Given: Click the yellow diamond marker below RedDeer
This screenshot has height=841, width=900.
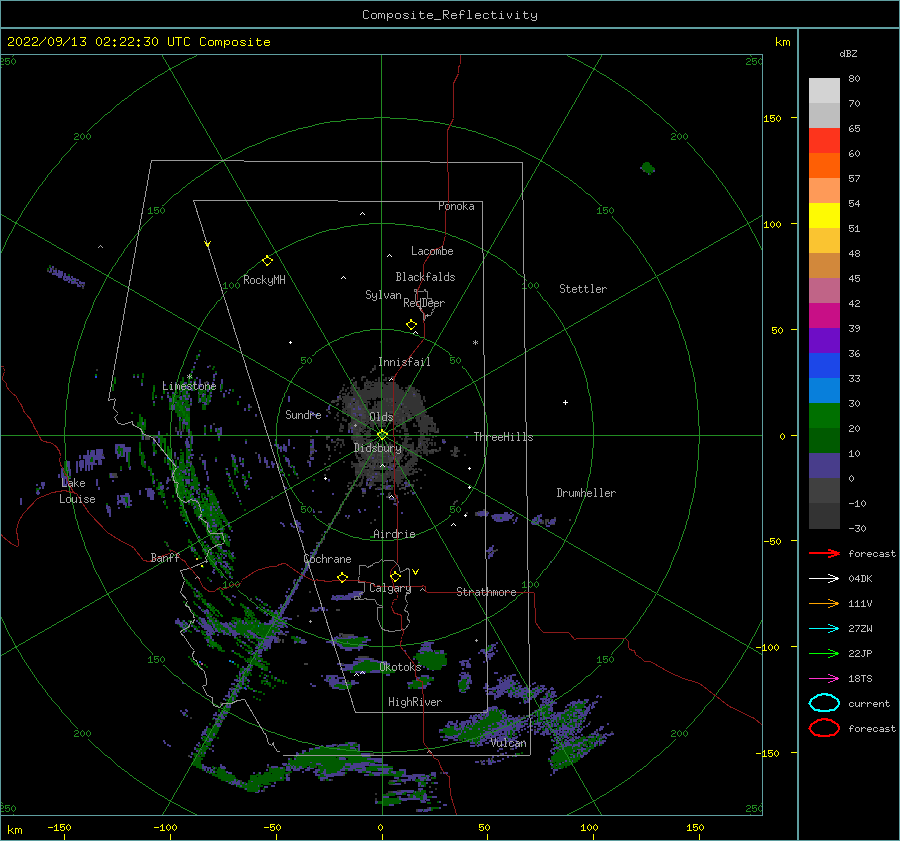Looking at the screenshot, I should pos(412,325).
